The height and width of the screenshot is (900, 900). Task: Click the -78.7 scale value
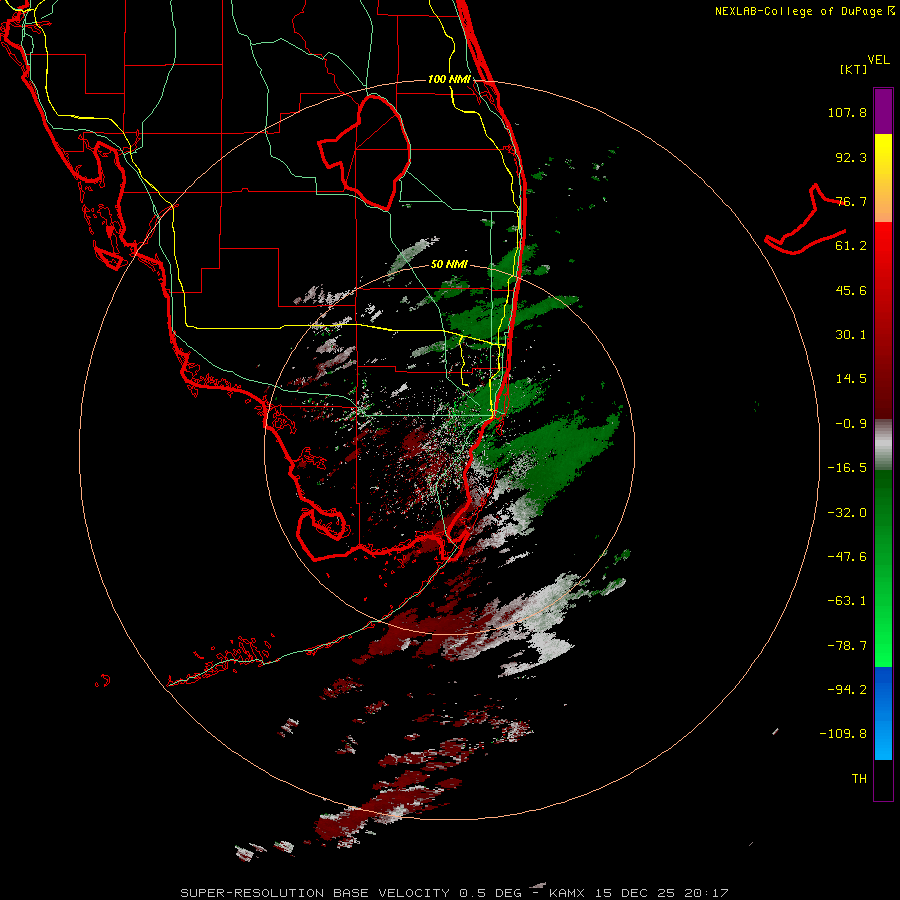click(x=847, y=646)
